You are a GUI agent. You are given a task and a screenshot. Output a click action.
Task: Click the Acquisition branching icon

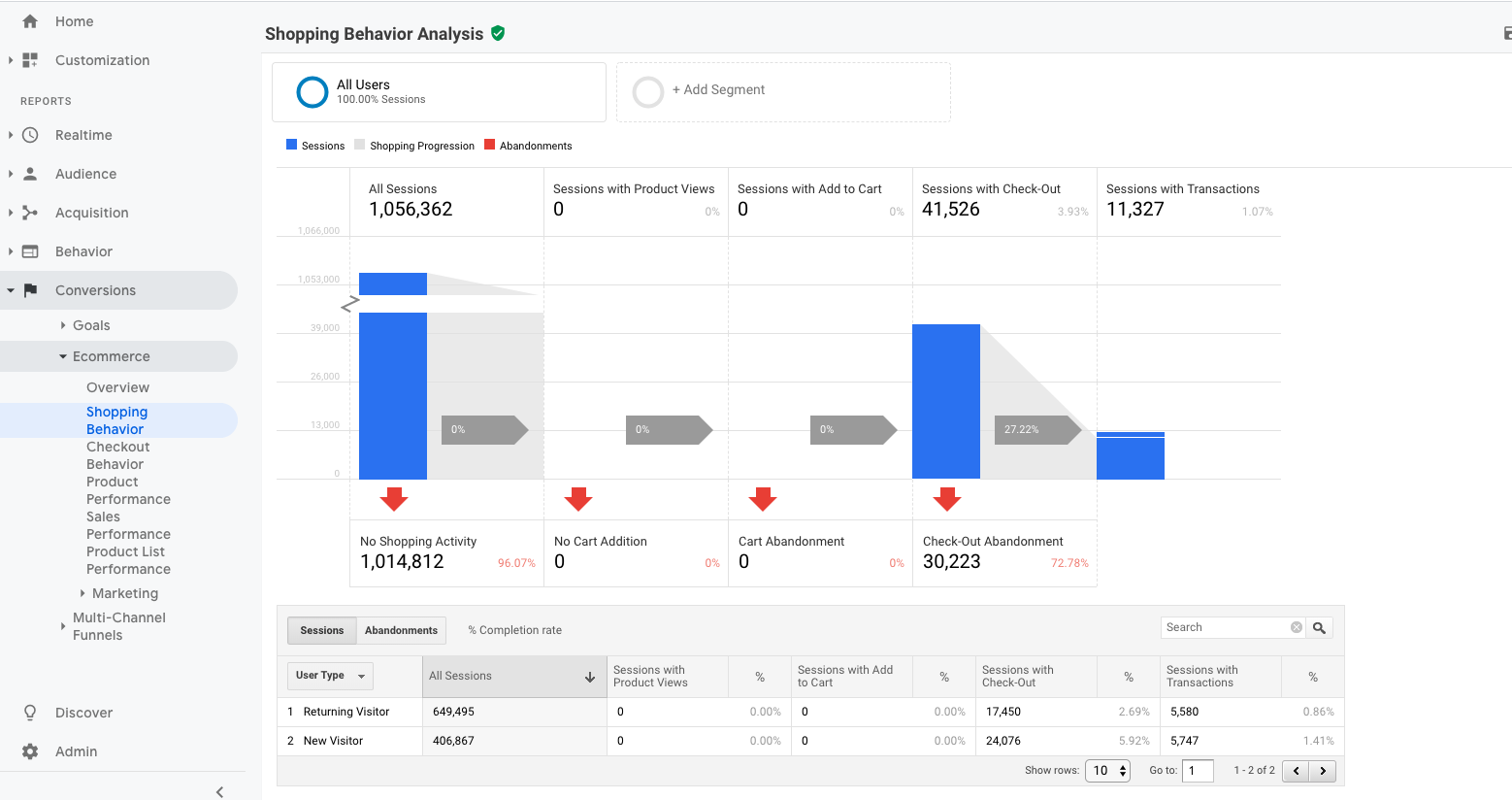(30, 213)
